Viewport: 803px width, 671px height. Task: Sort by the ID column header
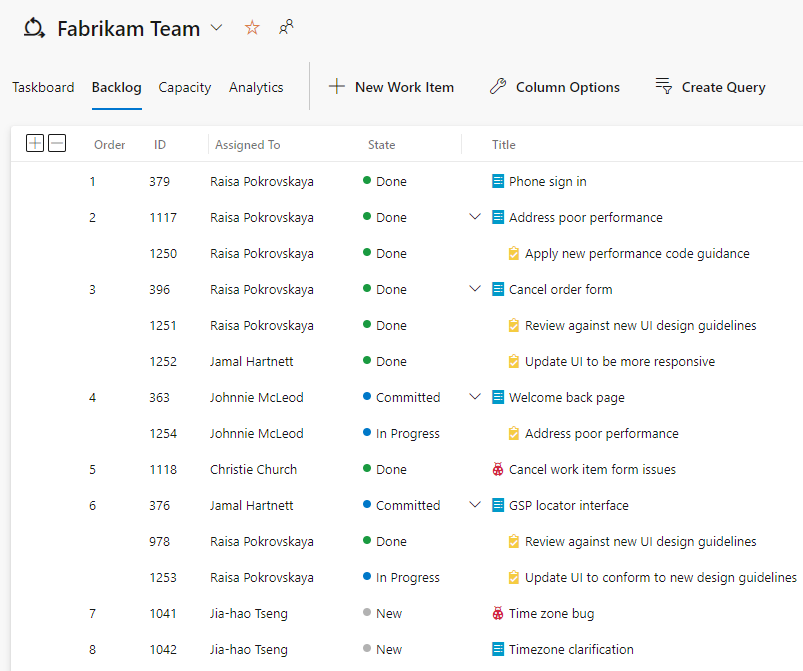(x=160, y=145)
